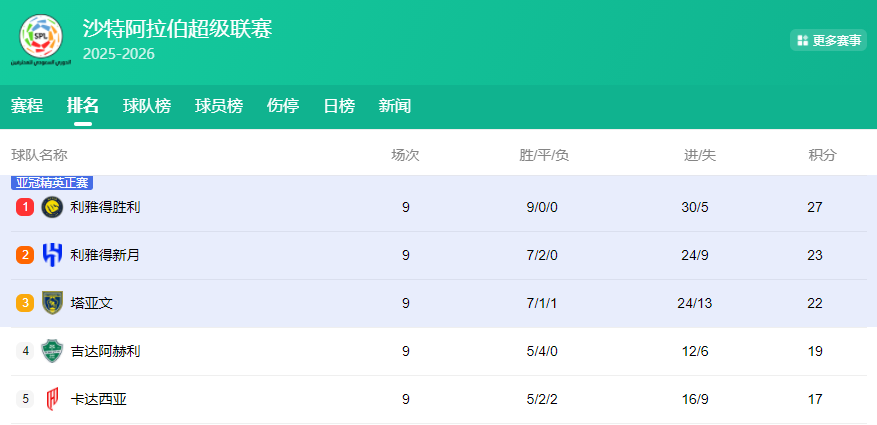The height and width of the screenshot is (425, 877).
Task: Click the Jeddah Al Ahli club crest
Action: (52, 351)
